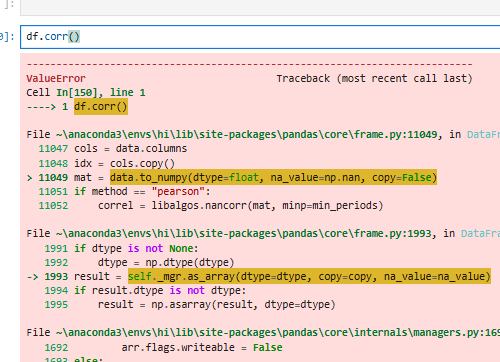The width and height of the screenshot is (500, 362).
Task: Click line 11051 'if method == "pearson"'
Action: (x=124, y=192)
